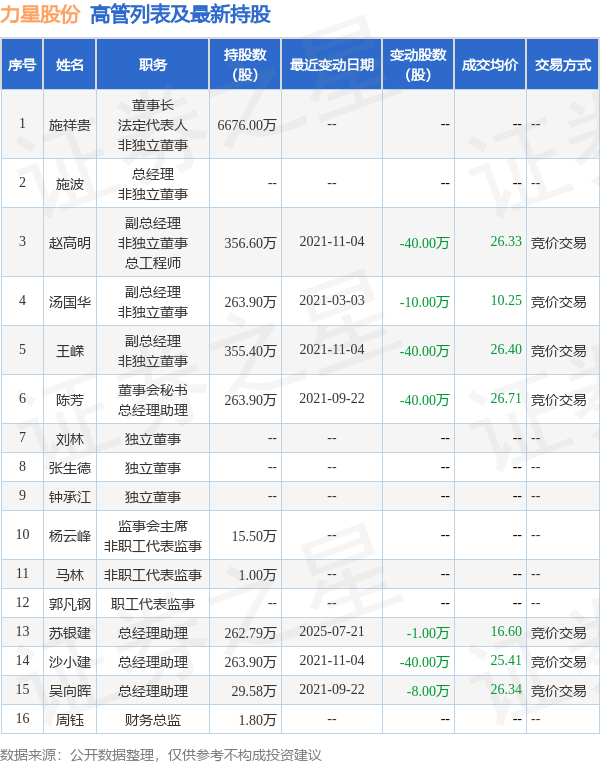Click the 财务总监 position text

tap(153, 720)
